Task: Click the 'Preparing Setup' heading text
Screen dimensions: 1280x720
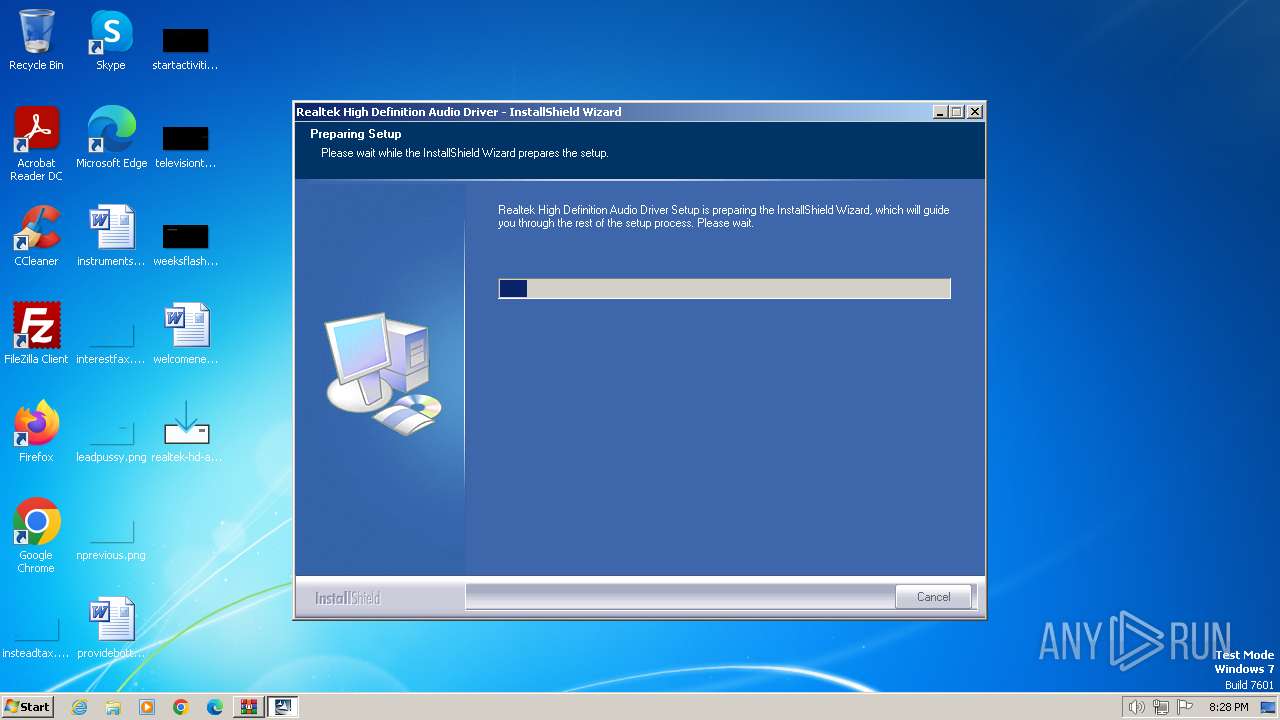Action: 355,134
